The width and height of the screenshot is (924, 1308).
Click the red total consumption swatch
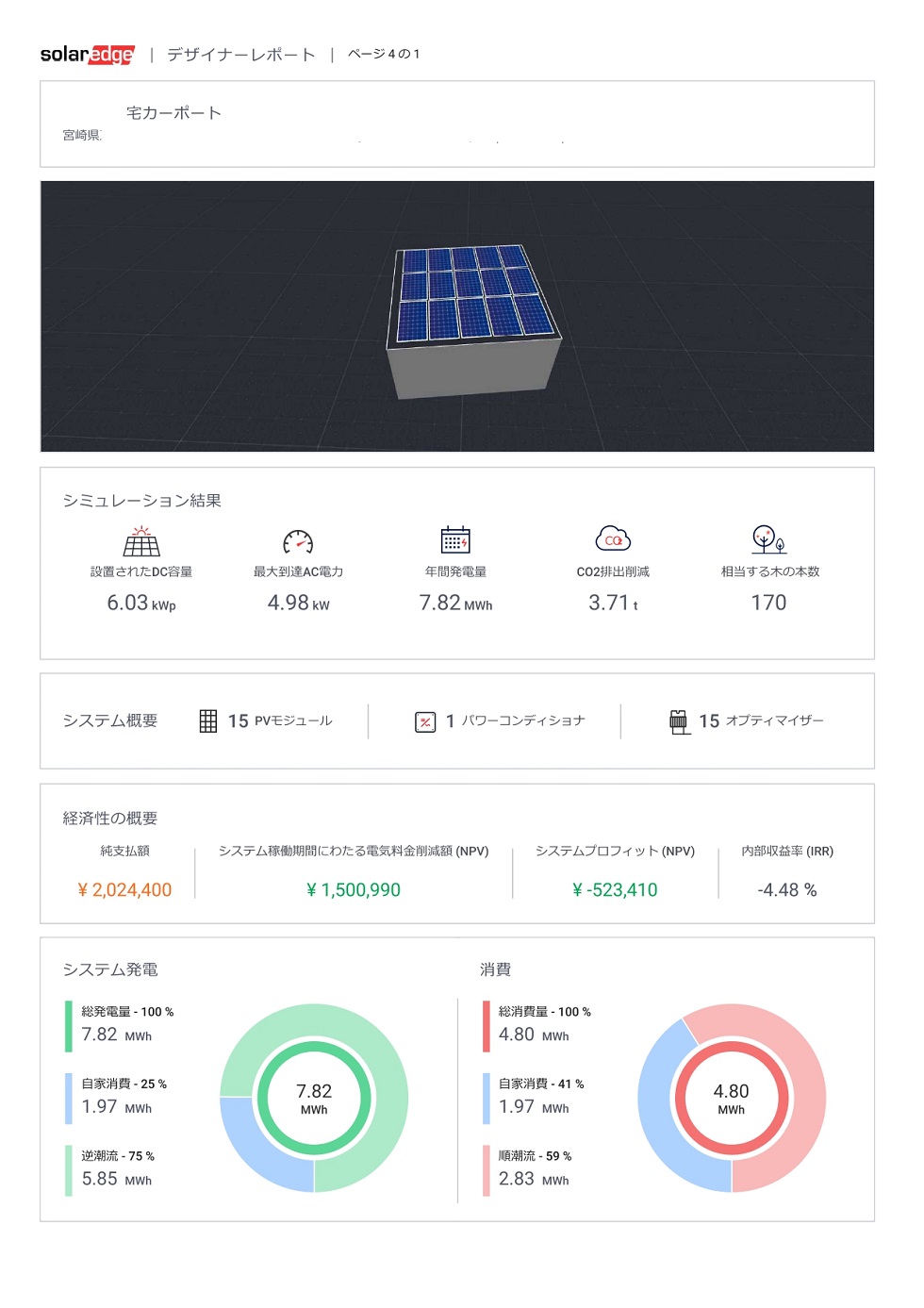[x=487, y=1025]
